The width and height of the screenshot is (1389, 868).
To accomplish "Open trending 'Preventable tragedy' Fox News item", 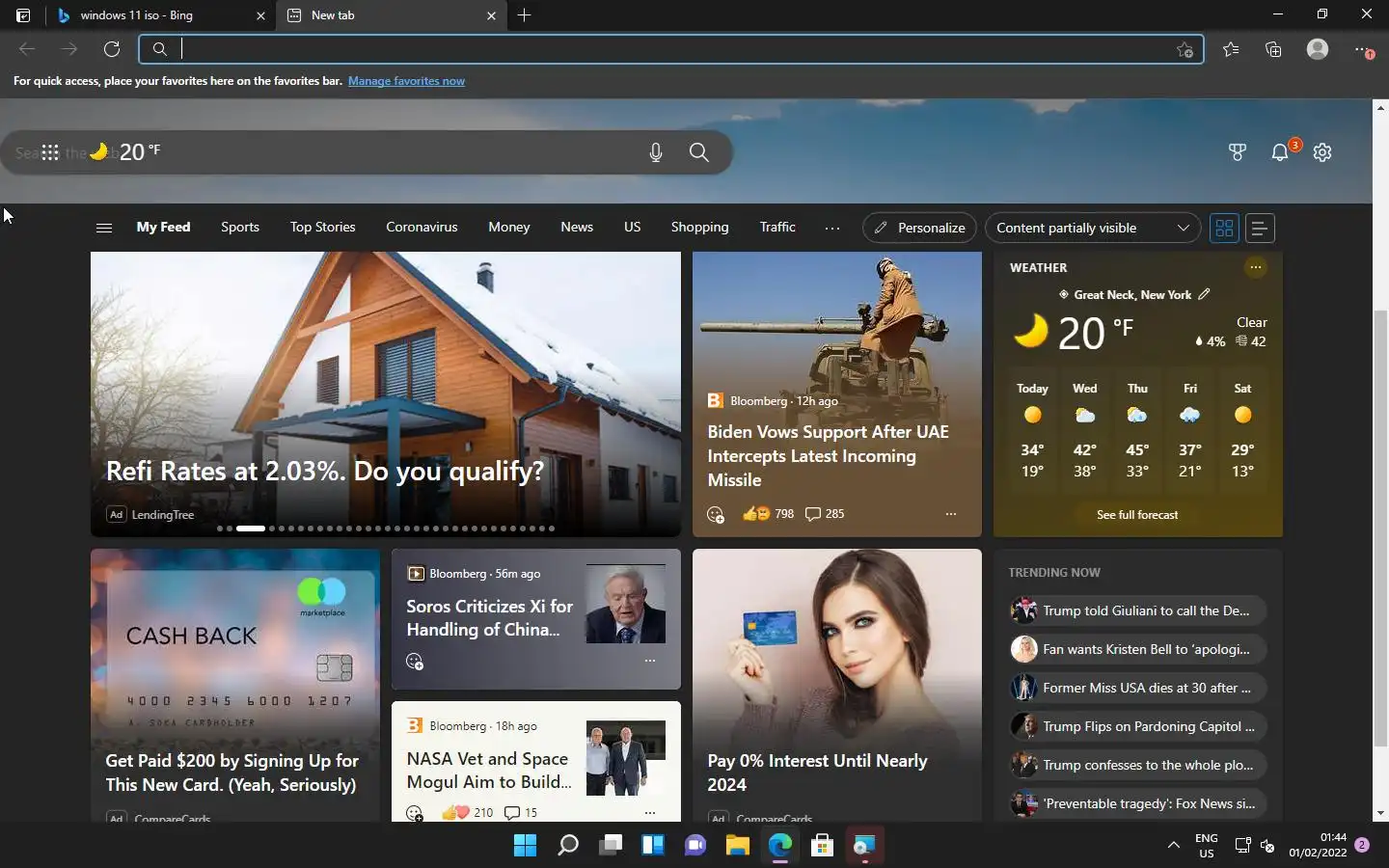I will 1137,803.
